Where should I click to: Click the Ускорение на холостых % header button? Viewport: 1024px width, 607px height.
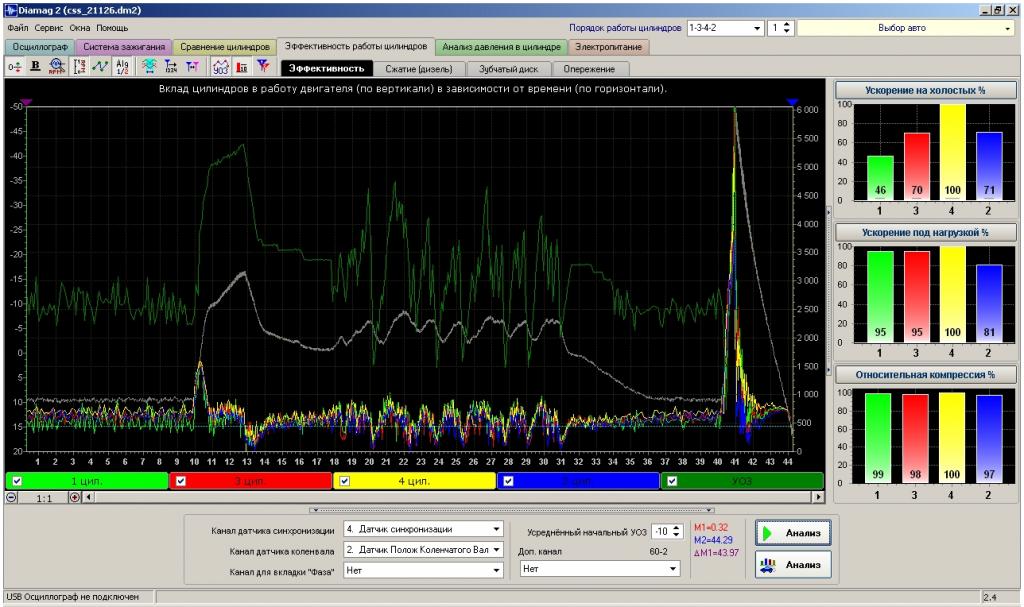tap(925, 90)
